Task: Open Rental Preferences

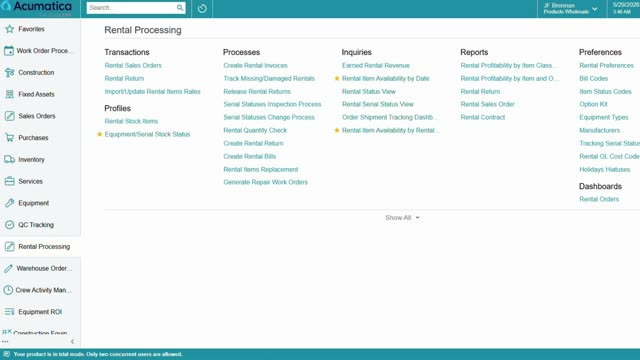Action: (606, 65)
